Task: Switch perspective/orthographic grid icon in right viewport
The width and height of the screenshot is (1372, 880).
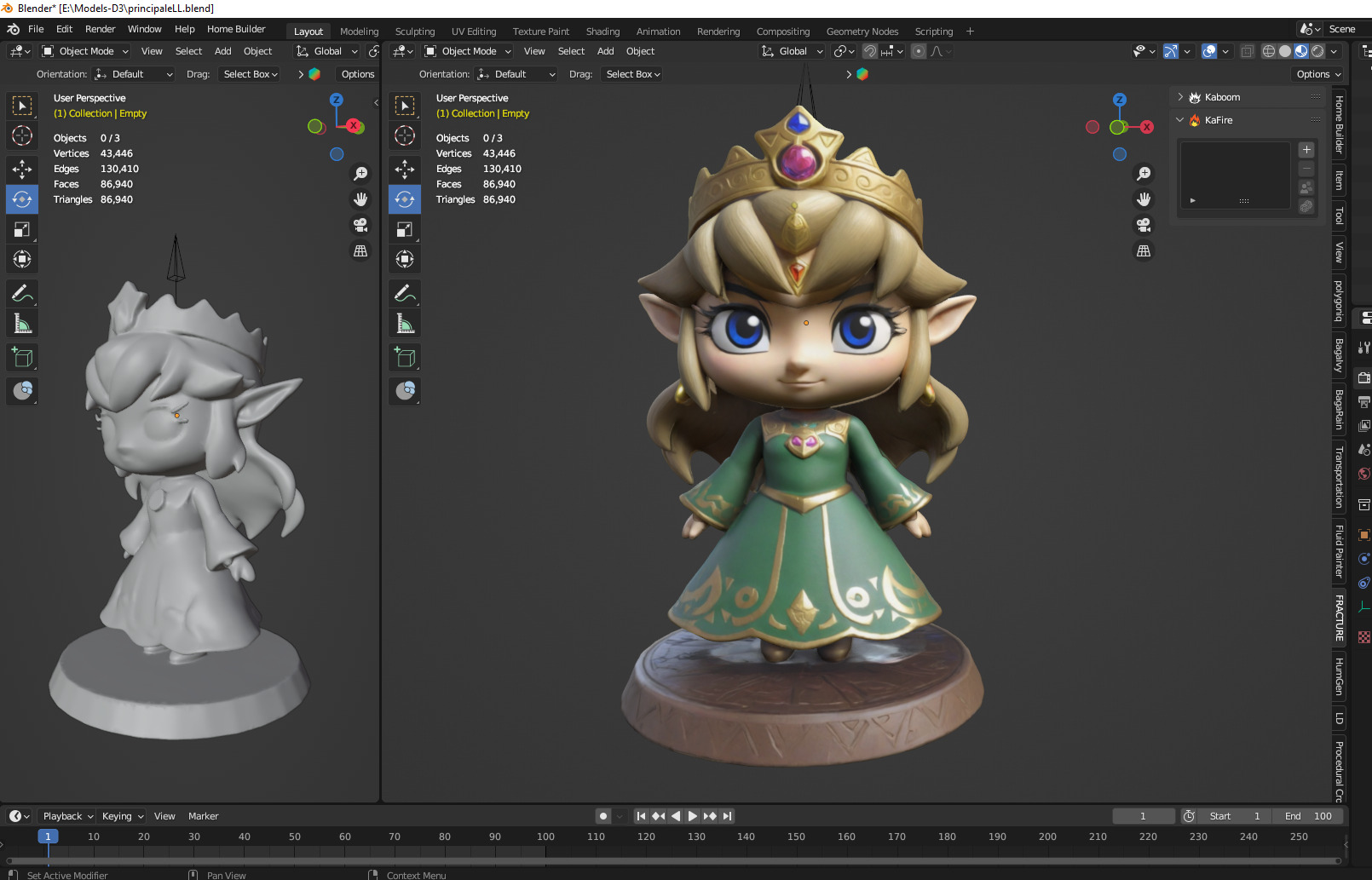Action: [1144, 250]
